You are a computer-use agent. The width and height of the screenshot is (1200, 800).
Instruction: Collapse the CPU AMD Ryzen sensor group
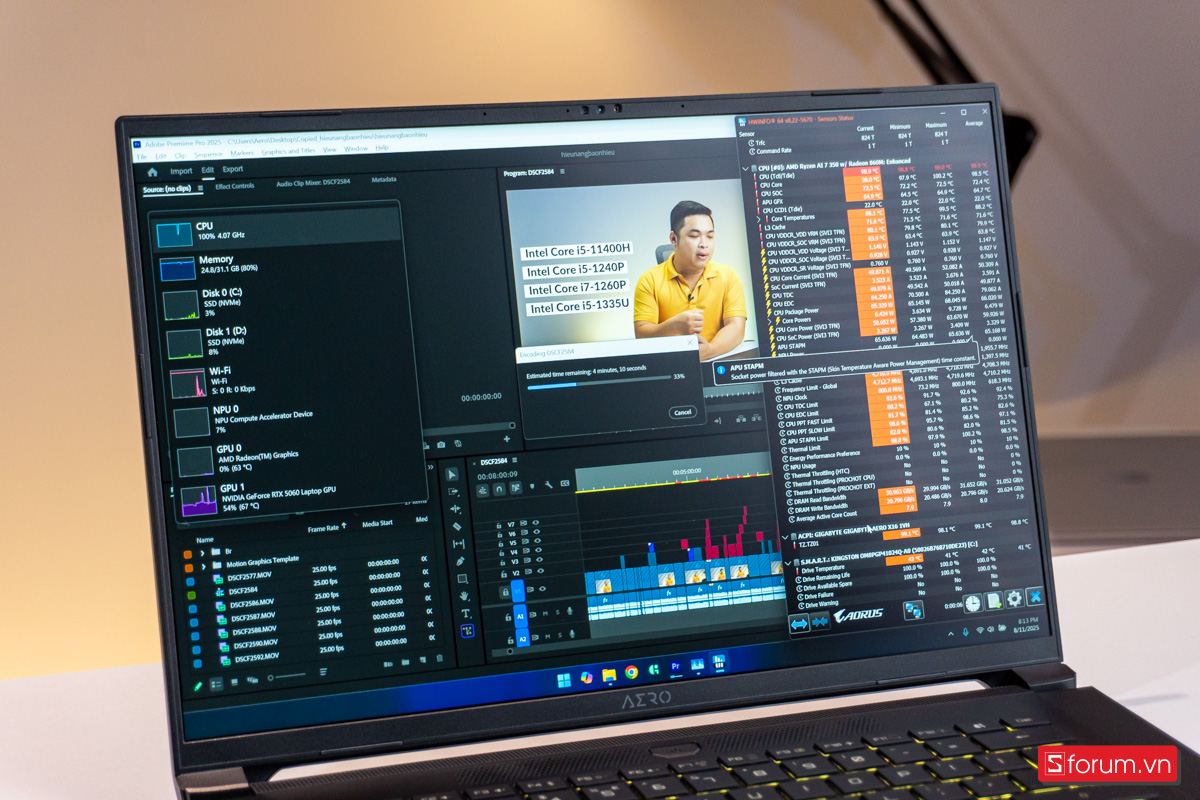pyautogui.click(x=746, y=168)
